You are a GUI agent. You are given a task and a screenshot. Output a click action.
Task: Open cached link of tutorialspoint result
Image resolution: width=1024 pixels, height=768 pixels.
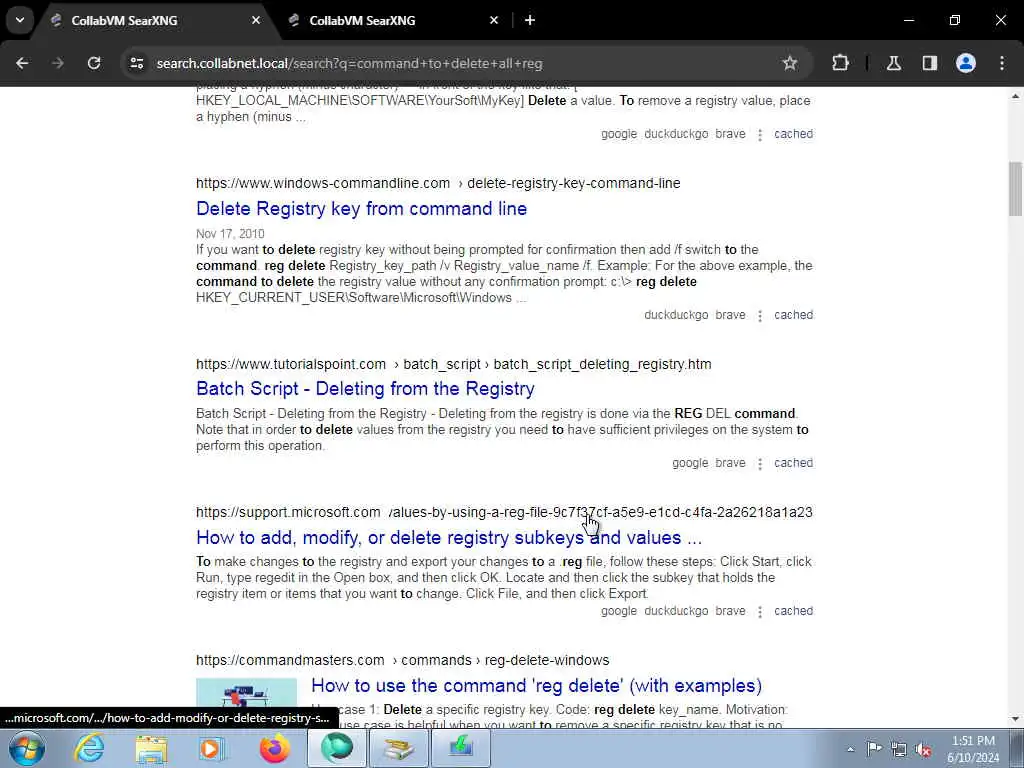[x=793, y=463]
